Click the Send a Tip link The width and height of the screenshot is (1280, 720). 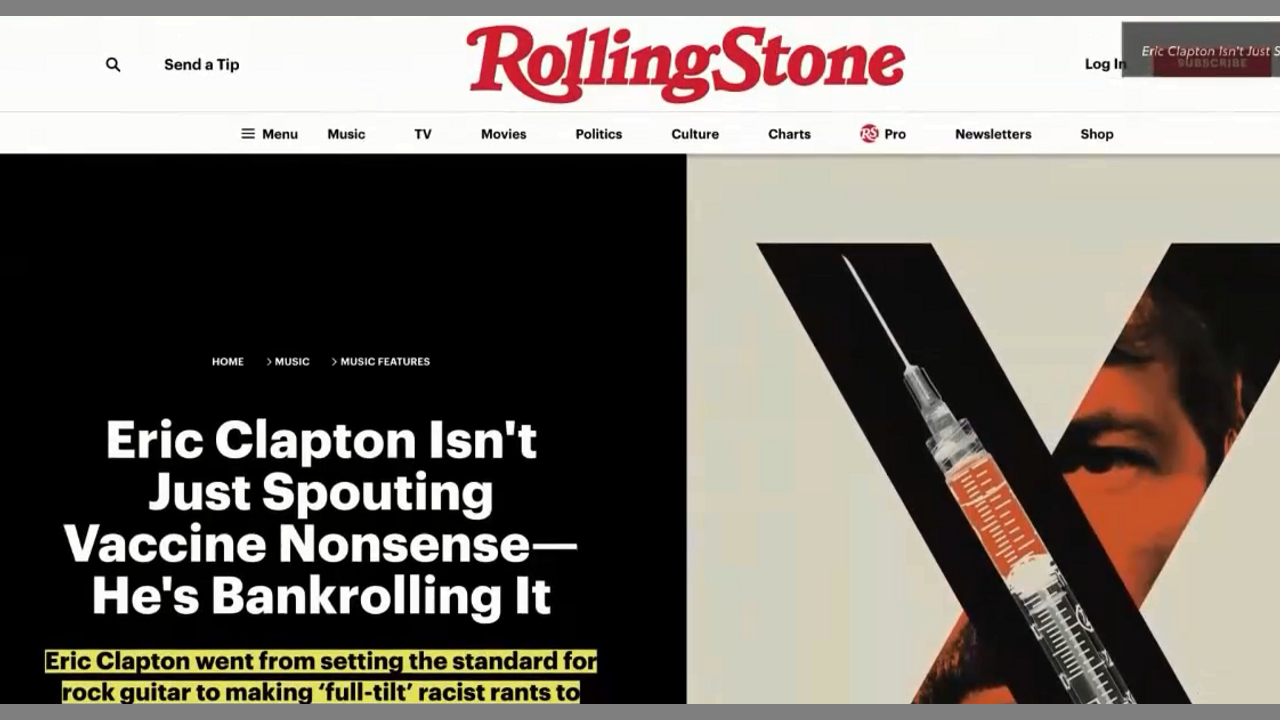202,65
